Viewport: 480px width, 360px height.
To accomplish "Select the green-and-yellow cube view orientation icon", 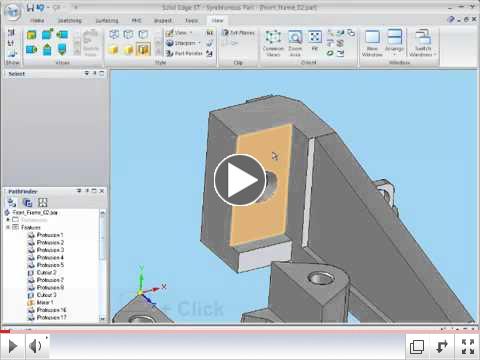I will click(x=32, y=35).
